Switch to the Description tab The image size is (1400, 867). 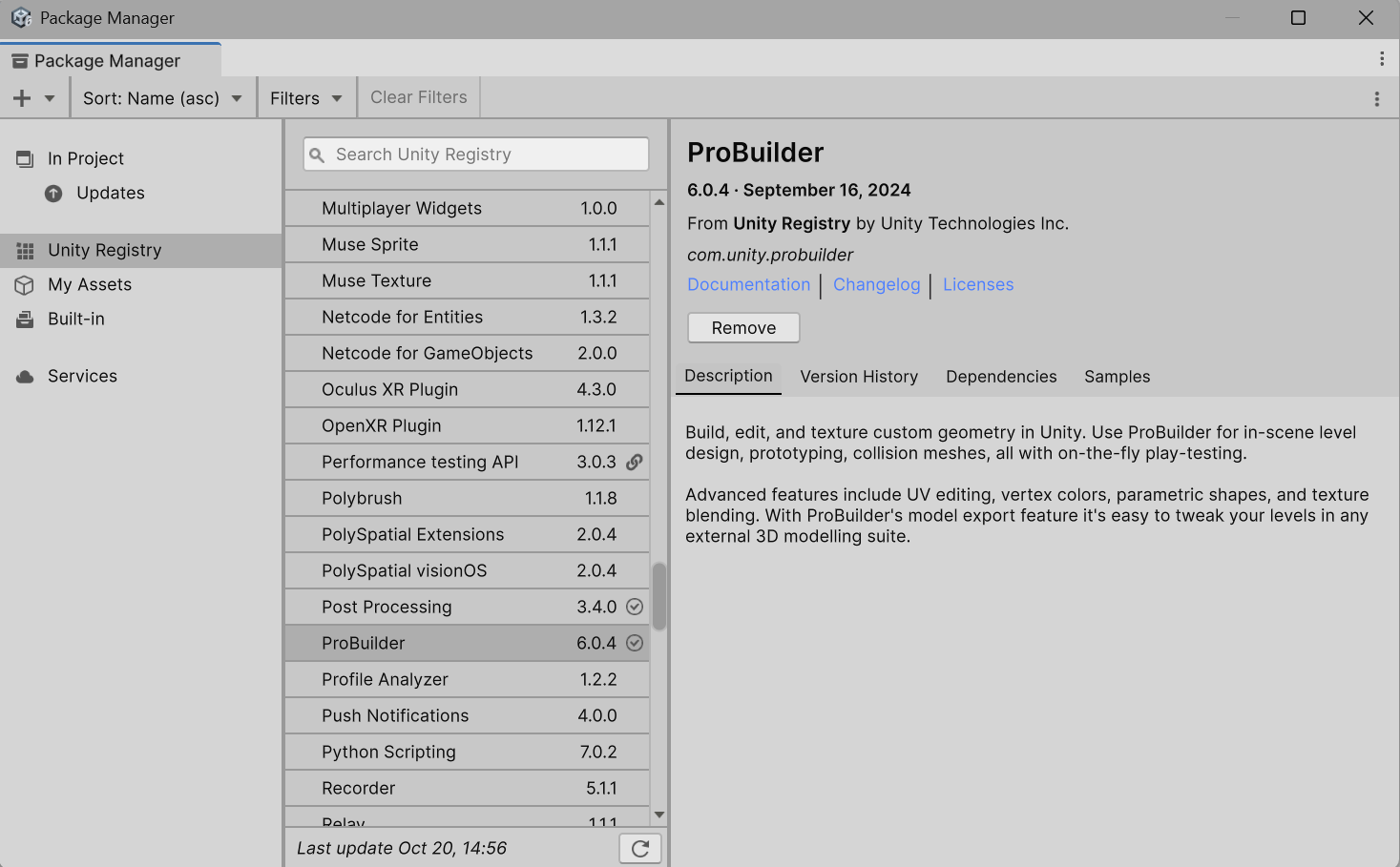(728, 376)
